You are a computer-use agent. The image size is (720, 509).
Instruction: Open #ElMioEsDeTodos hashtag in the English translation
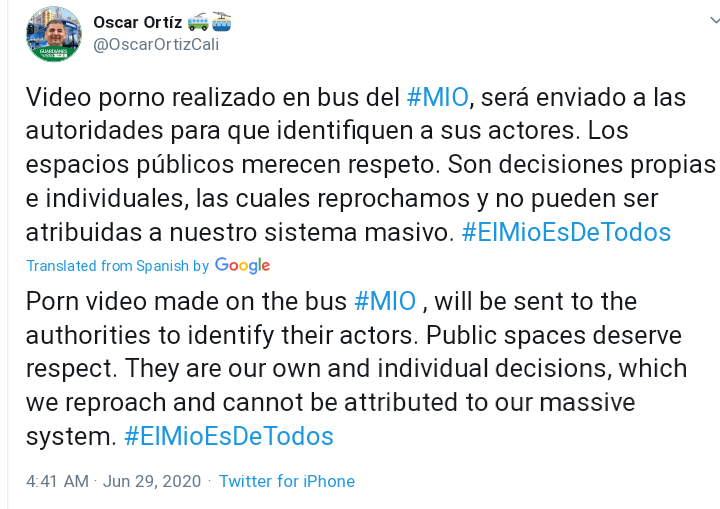[x=228, y=436]
